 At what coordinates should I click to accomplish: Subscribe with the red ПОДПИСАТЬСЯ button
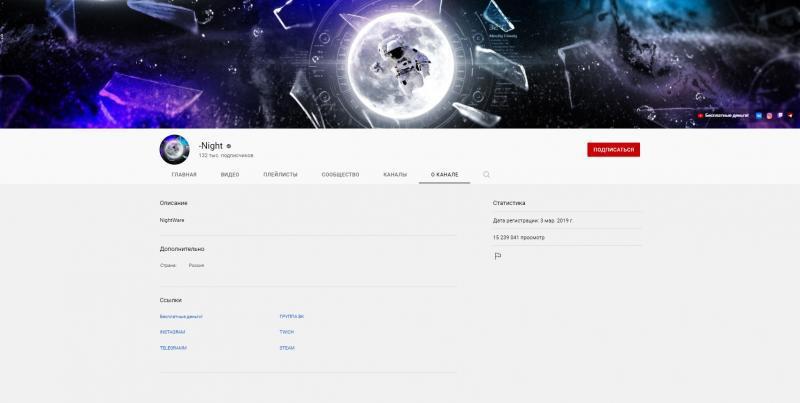(x=613, y=149)
